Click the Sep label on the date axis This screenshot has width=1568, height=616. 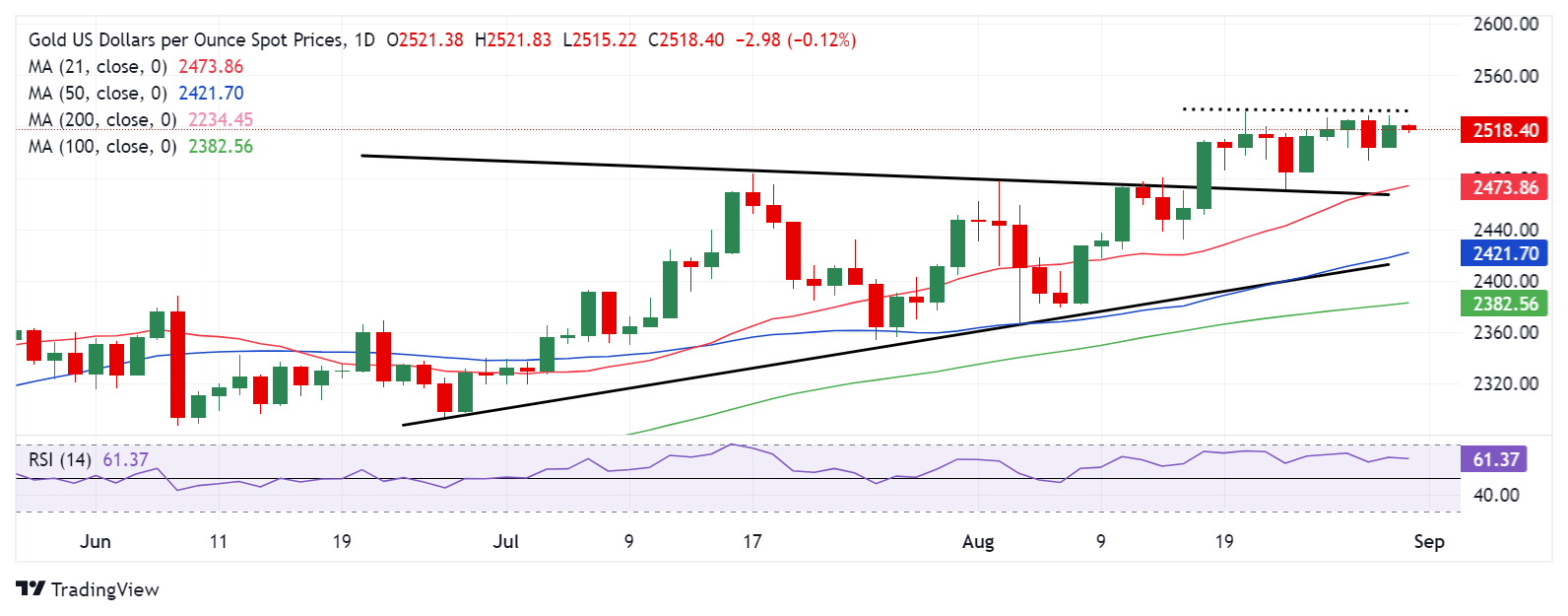1428,542
